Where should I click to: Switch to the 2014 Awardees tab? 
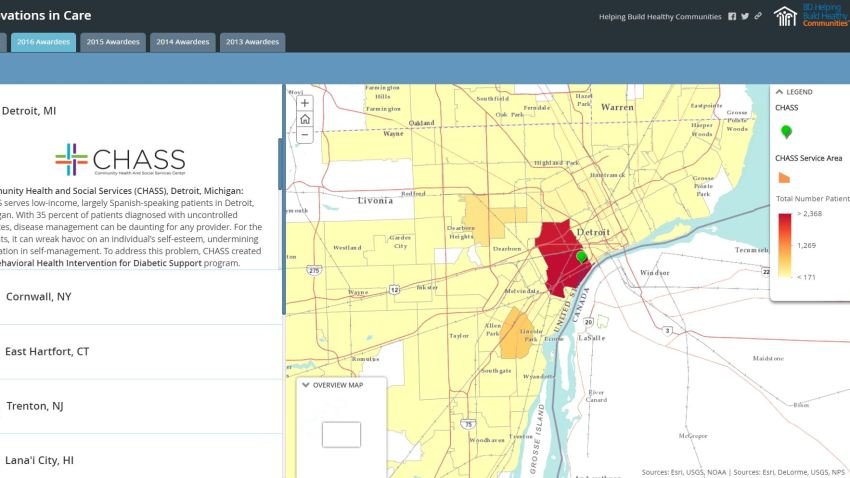182,42
